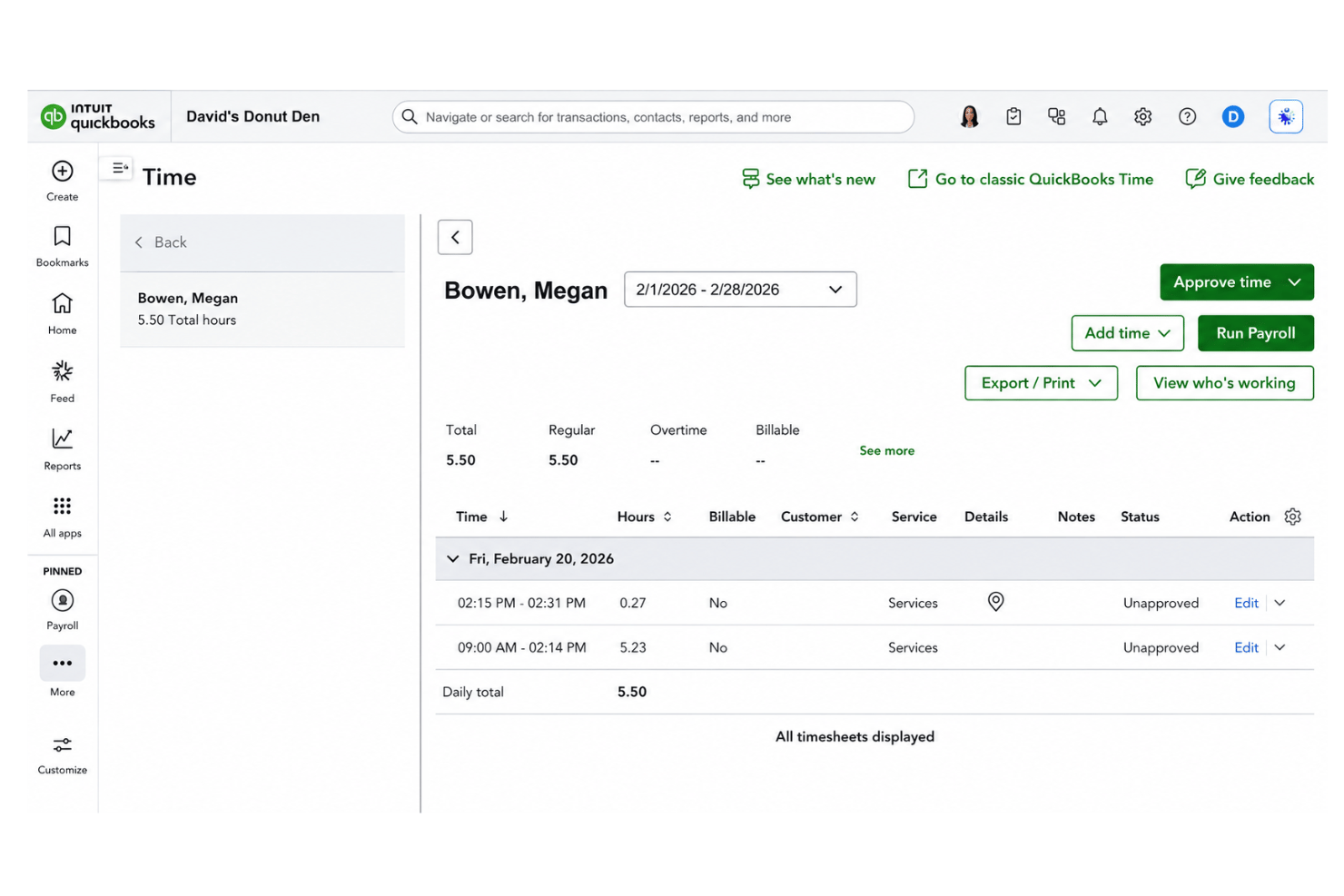Image resolution: width=1344 pixels, height=896 pixels.
Task: Click David's Donut Den company name
Action: pyautogui.click(x=252, y=116)
